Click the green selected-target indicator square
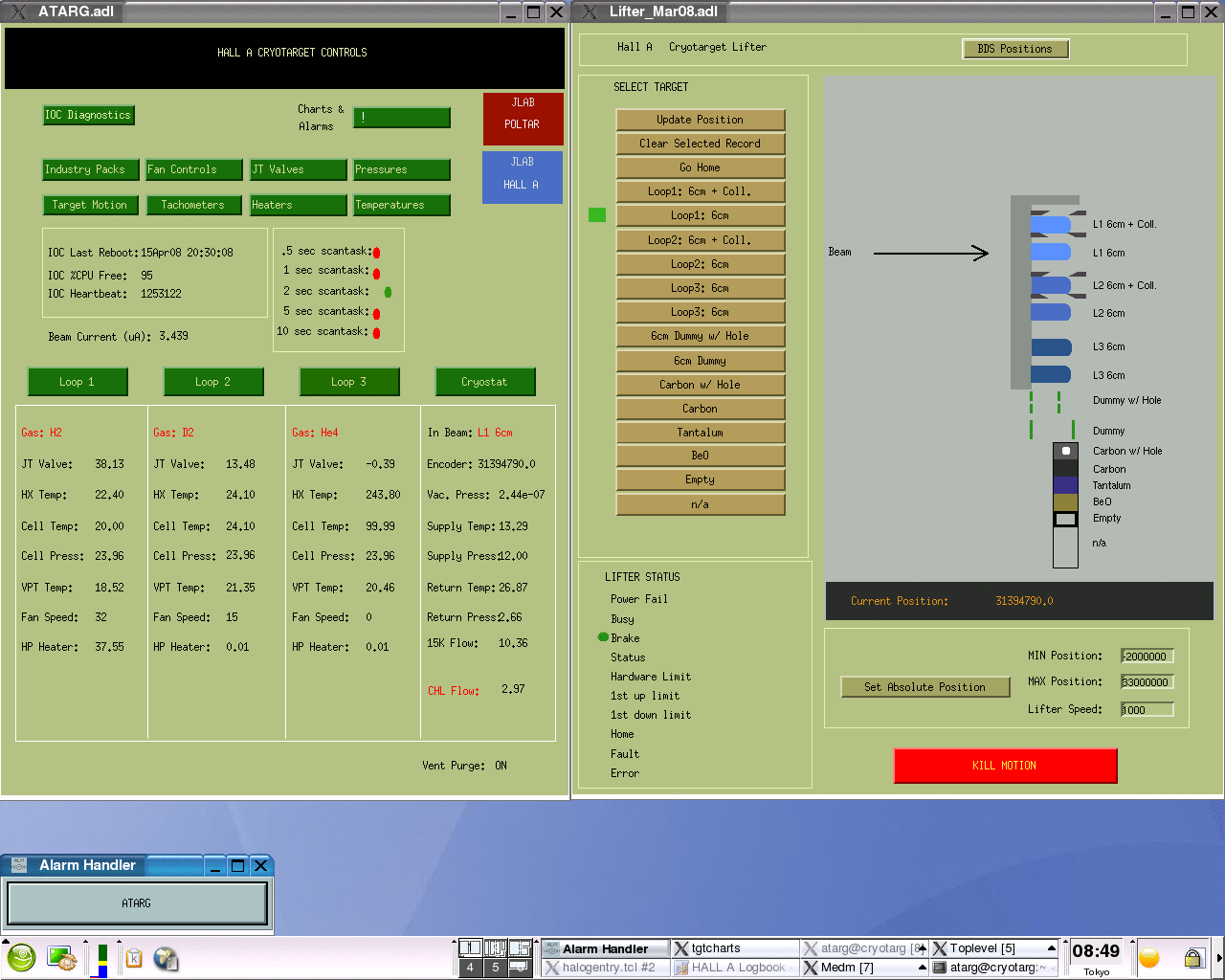 597,215
